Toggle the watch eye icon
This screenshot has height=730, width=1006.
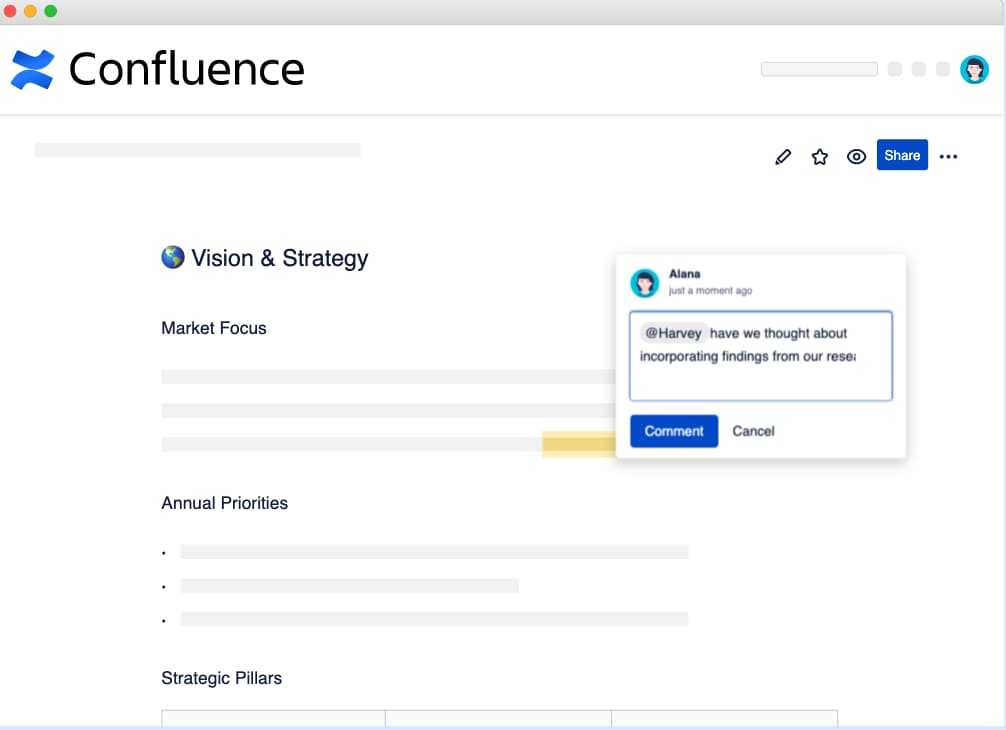click(x=856, y=157)
